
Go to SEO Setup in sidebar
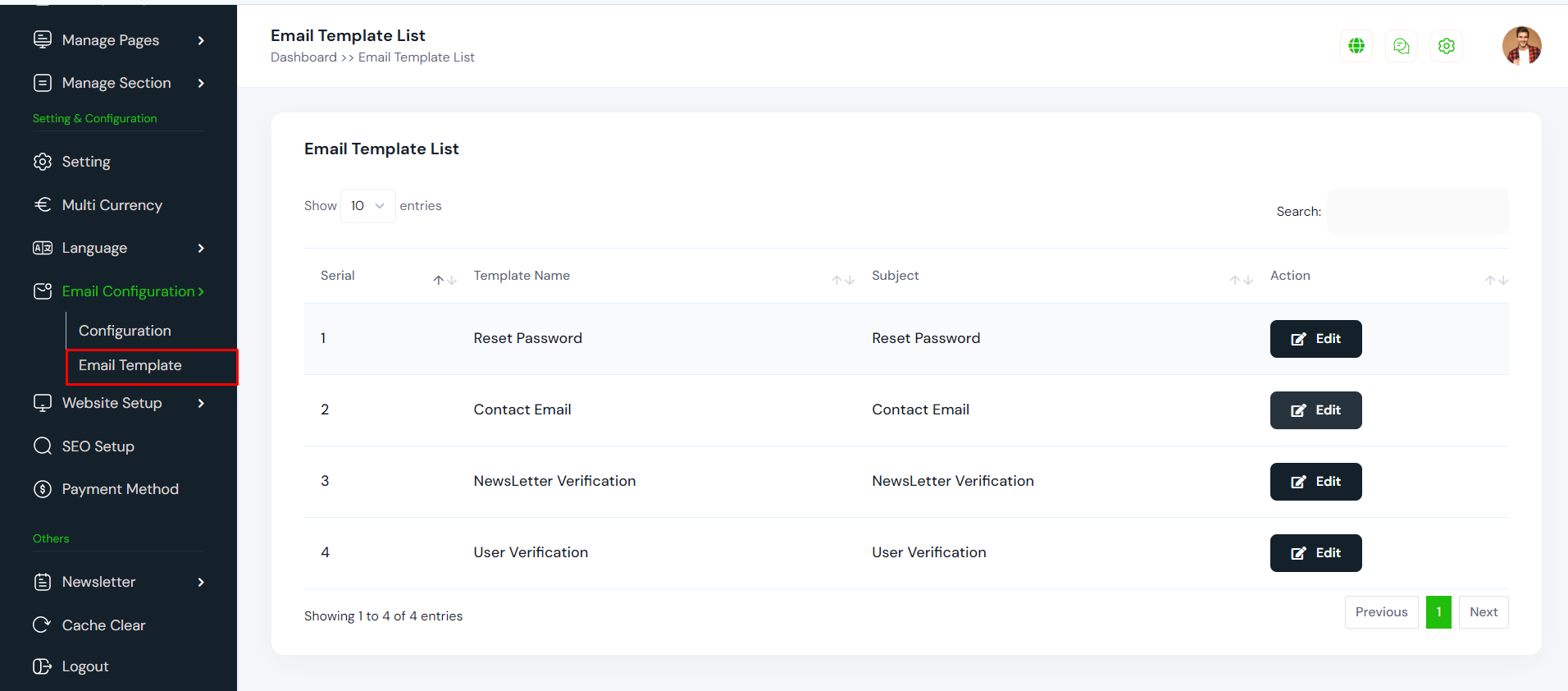tap(98, 446)
